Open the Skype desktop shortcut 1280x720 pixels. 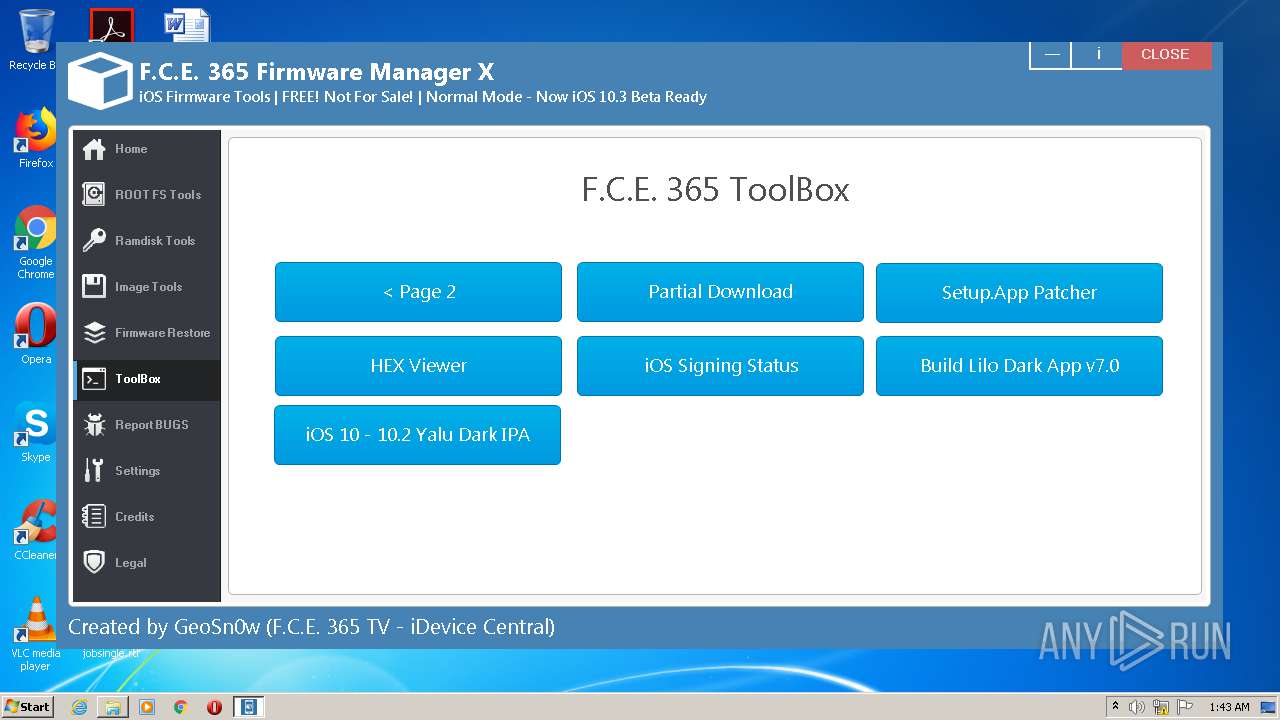coord(36,433)
